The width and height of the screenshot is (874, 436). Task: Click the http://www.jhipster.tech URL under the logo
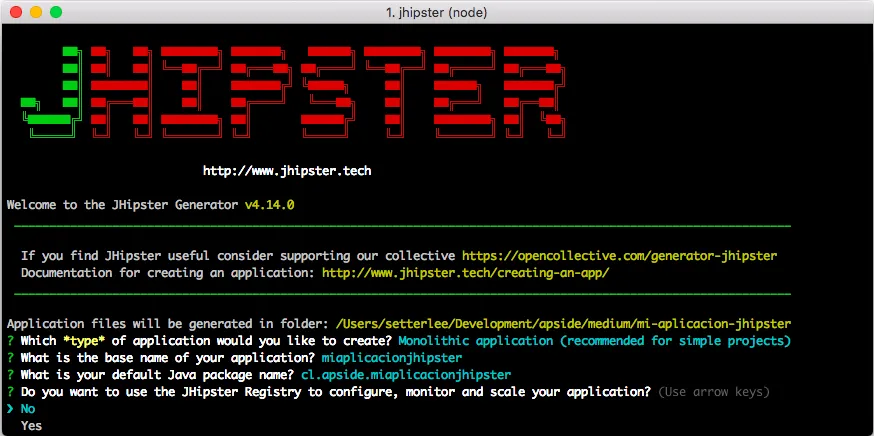(x=287, y=171)
